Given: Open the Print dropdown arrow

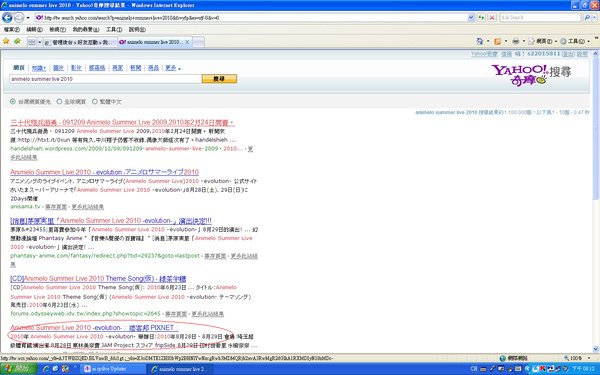Looking at the screenshot, I should 524,41.
